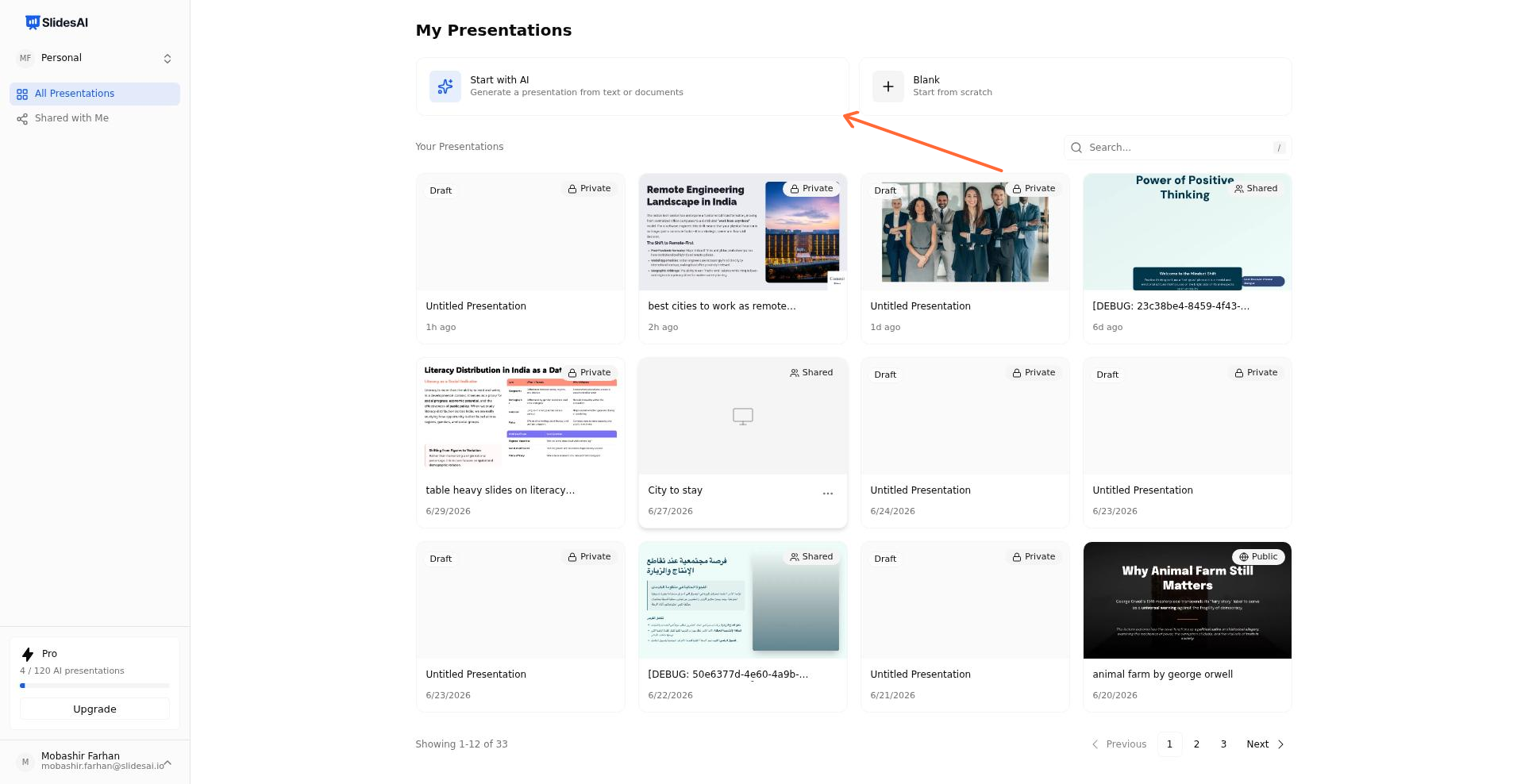Open All Presentations in the sidebar
Image resolution: width=1517 pixels, height=784 pixels.
(95, 94)
